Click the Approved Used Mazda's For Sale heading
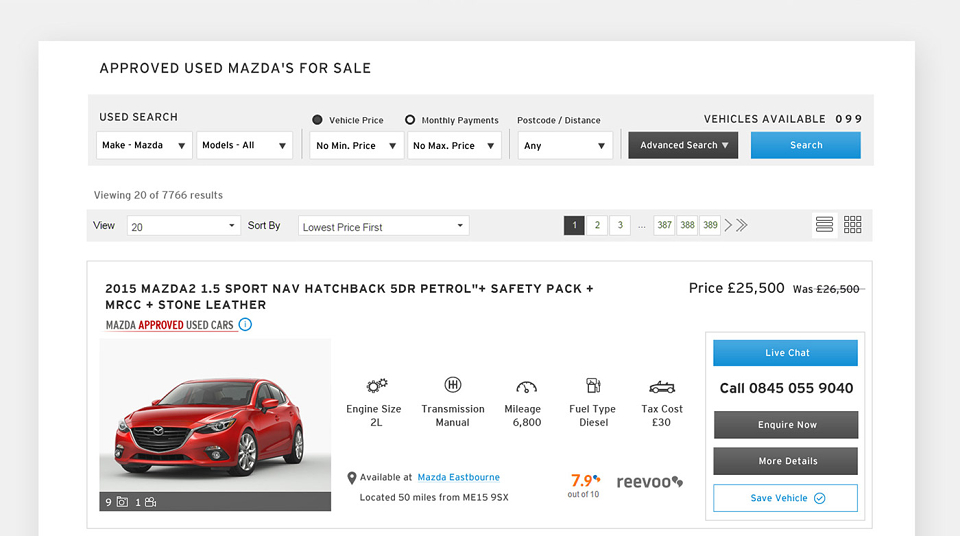960x536 pixels. click(235, 68)
